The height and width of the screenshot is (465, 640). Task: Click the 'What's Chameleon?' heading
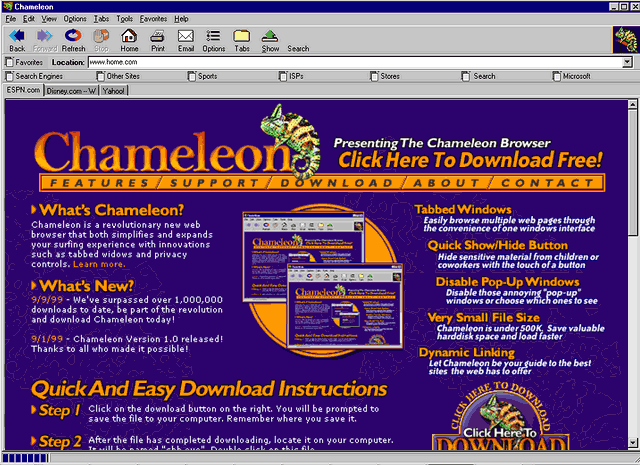click(x=111, y=210)
